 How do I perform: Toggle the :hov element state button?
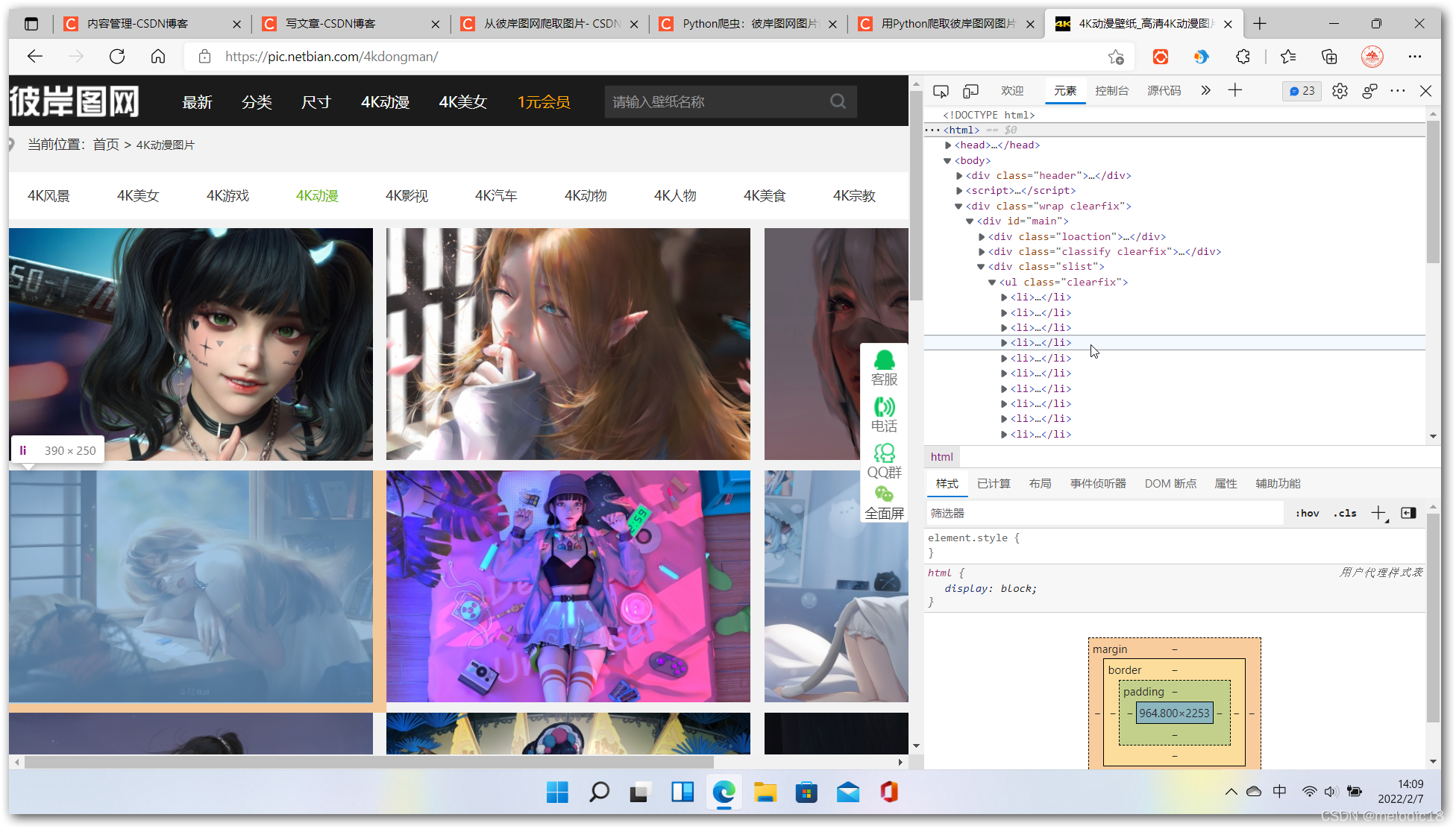coord(1307,513)
